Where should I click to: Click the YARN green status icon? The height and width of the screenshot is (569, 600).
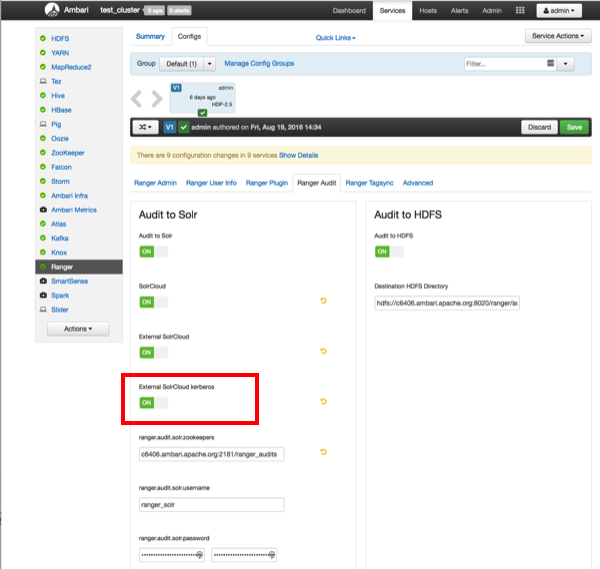point(43,52)
